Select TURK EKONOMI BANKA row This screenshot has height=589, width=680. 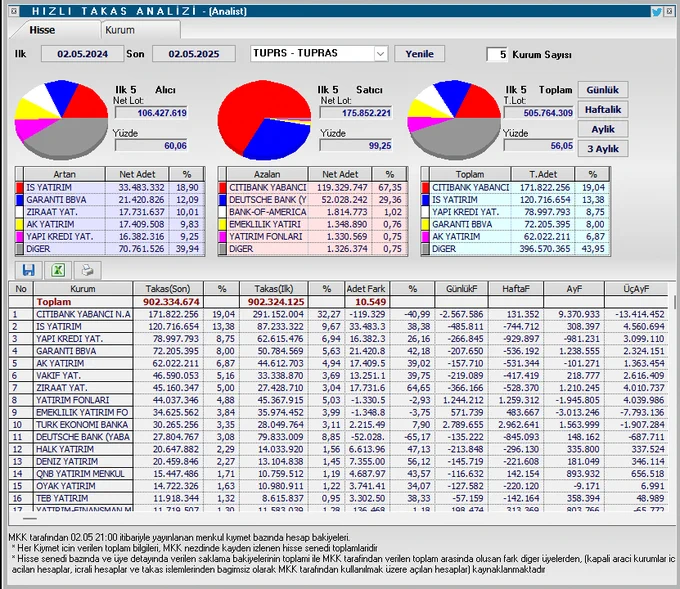coord(338,425)
